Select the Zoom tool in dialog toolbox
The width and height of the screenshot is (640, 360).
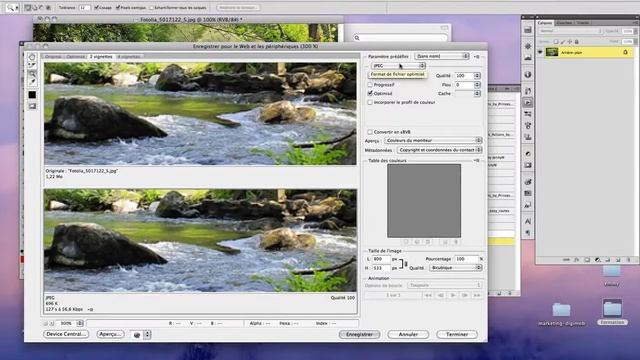pos(32,73)
